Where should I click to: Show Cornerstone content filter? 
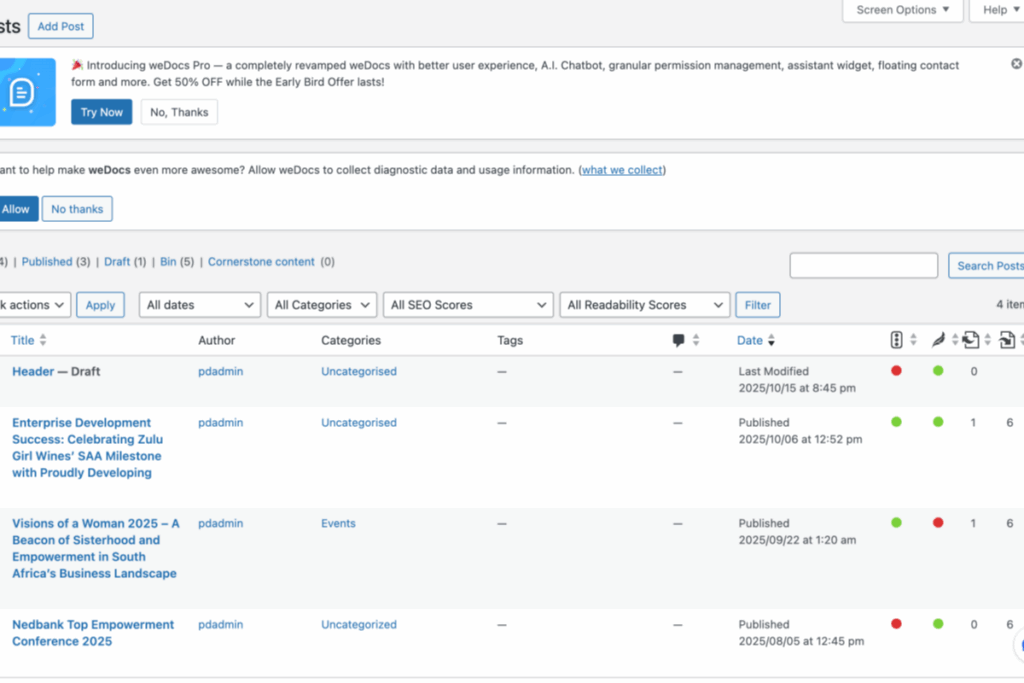point(261,261)
